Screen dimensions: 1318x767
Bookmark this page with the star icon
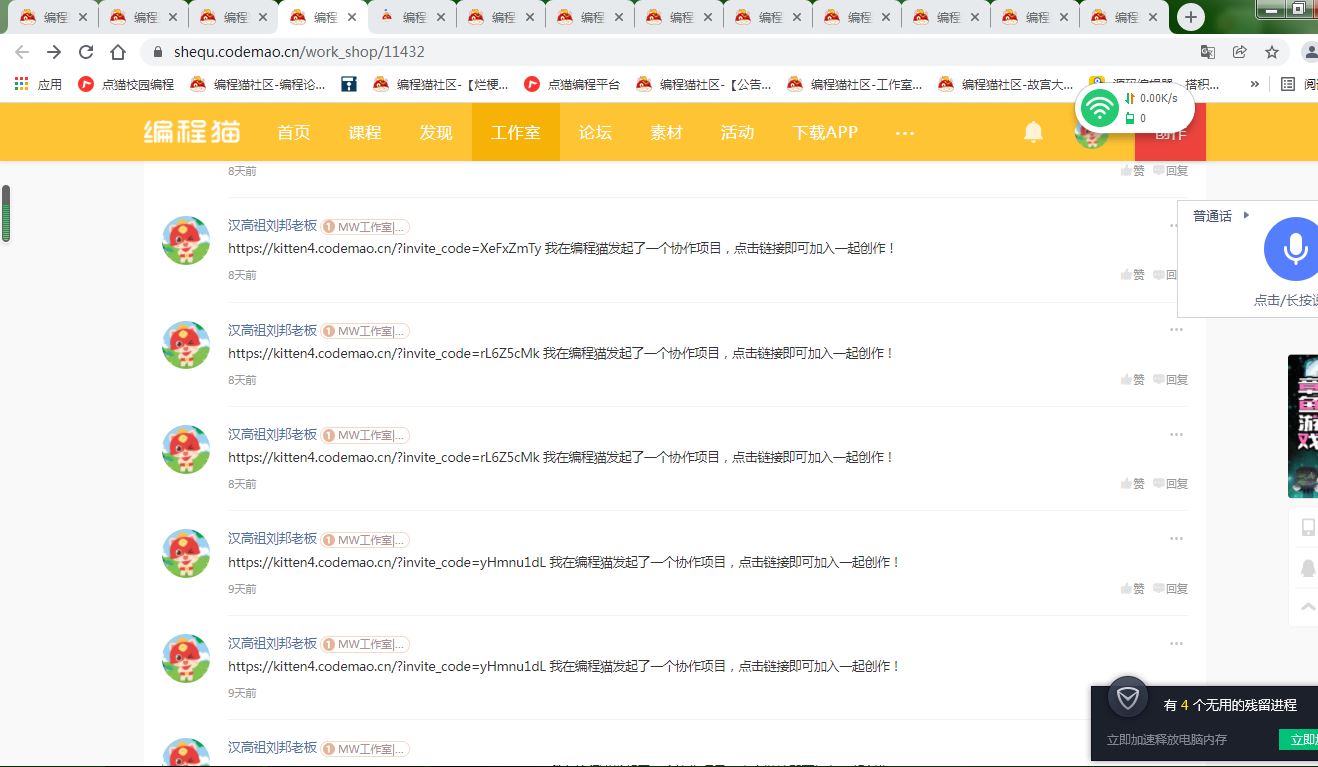pyautogui.click(x=1272, y=52)
